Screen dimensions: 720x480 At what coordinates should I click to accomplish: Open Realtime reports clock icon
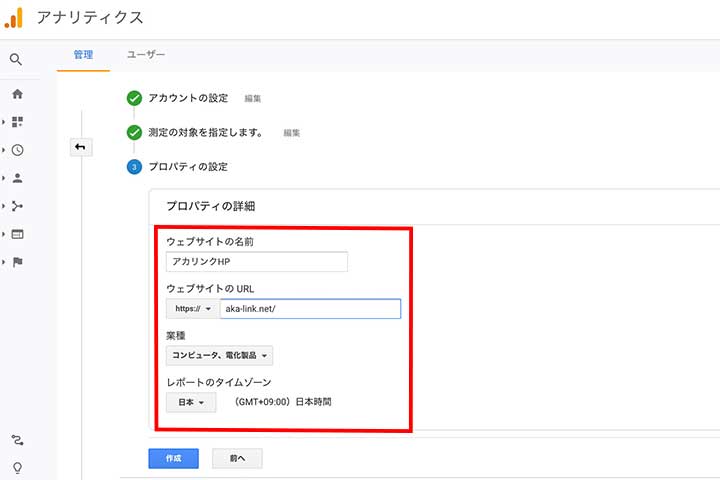[x=17, y=150]
